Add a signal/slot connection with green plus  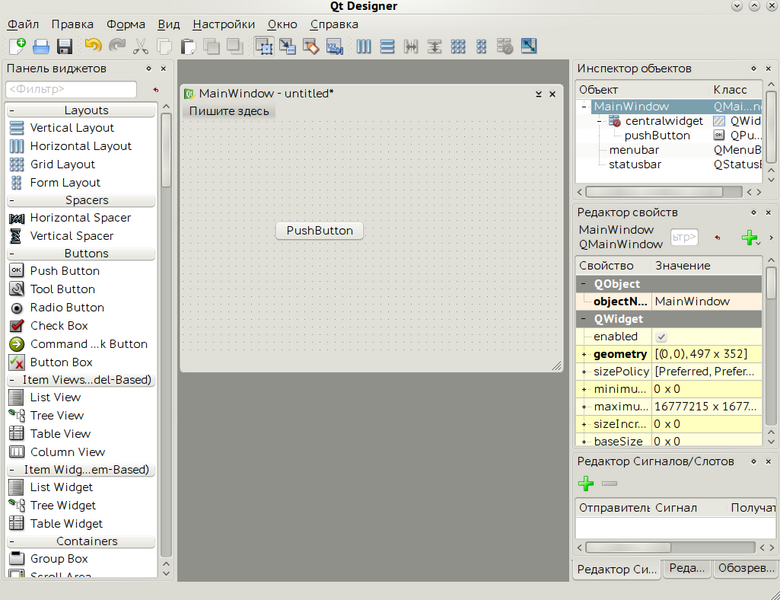coord(586,484)
